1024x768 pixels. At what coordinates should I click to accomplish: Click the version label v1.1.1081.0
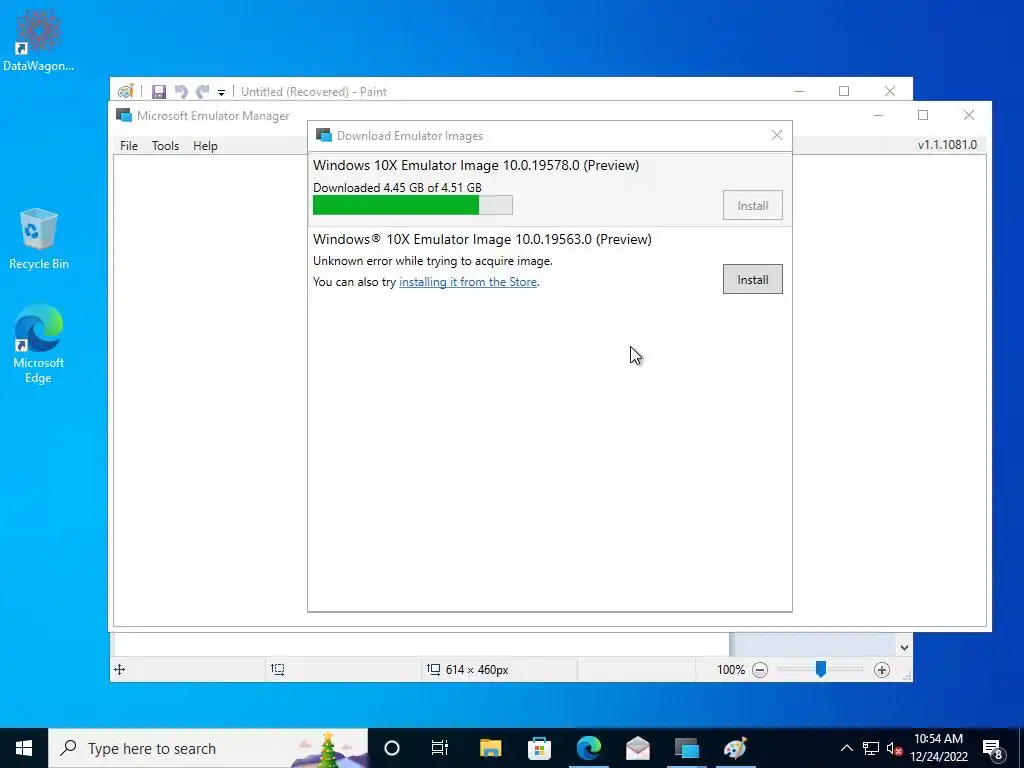[947, 145]
